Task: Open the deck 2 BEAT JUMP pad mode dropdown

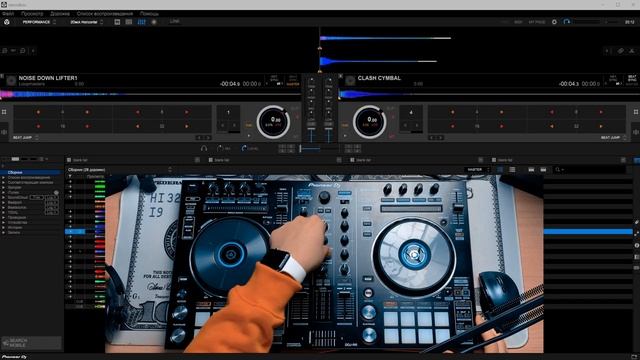Action: (613, 138)
